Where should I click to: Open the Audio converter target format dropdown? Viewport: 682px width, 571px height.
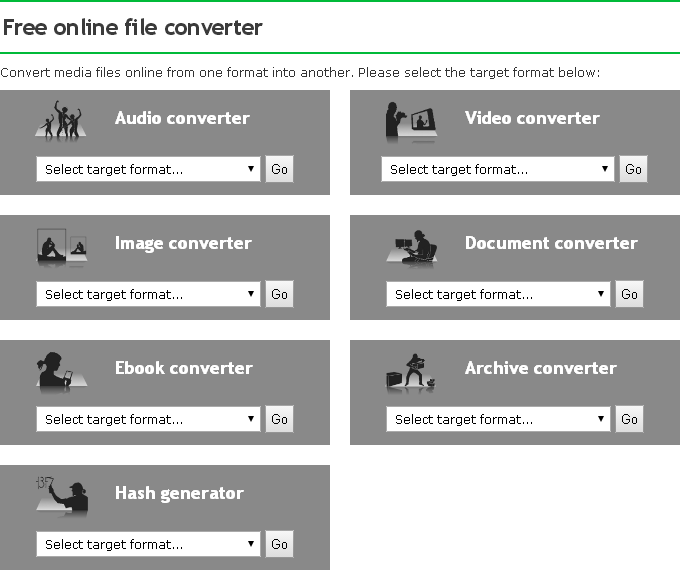pos(148,169)
